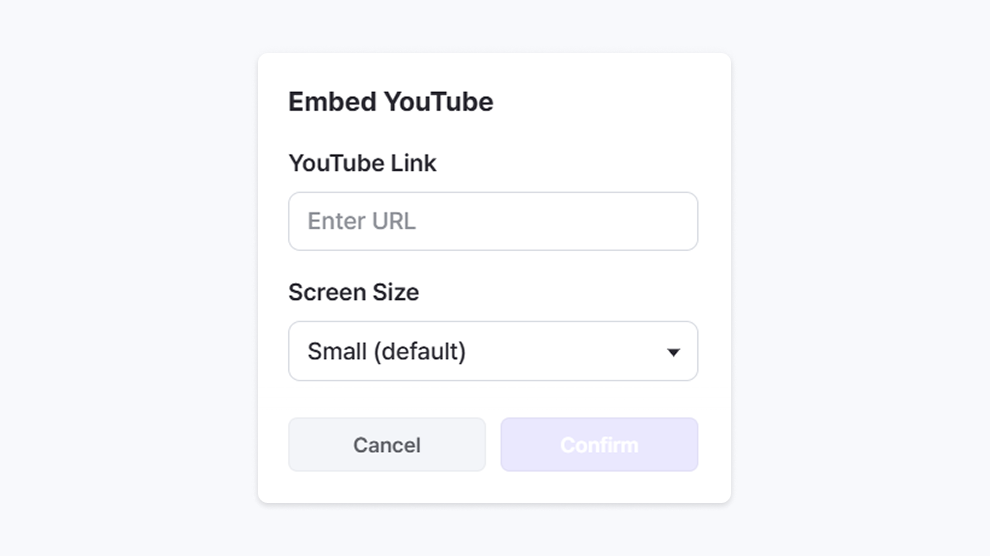Click the Embed YouTube dialog heading

390,102
